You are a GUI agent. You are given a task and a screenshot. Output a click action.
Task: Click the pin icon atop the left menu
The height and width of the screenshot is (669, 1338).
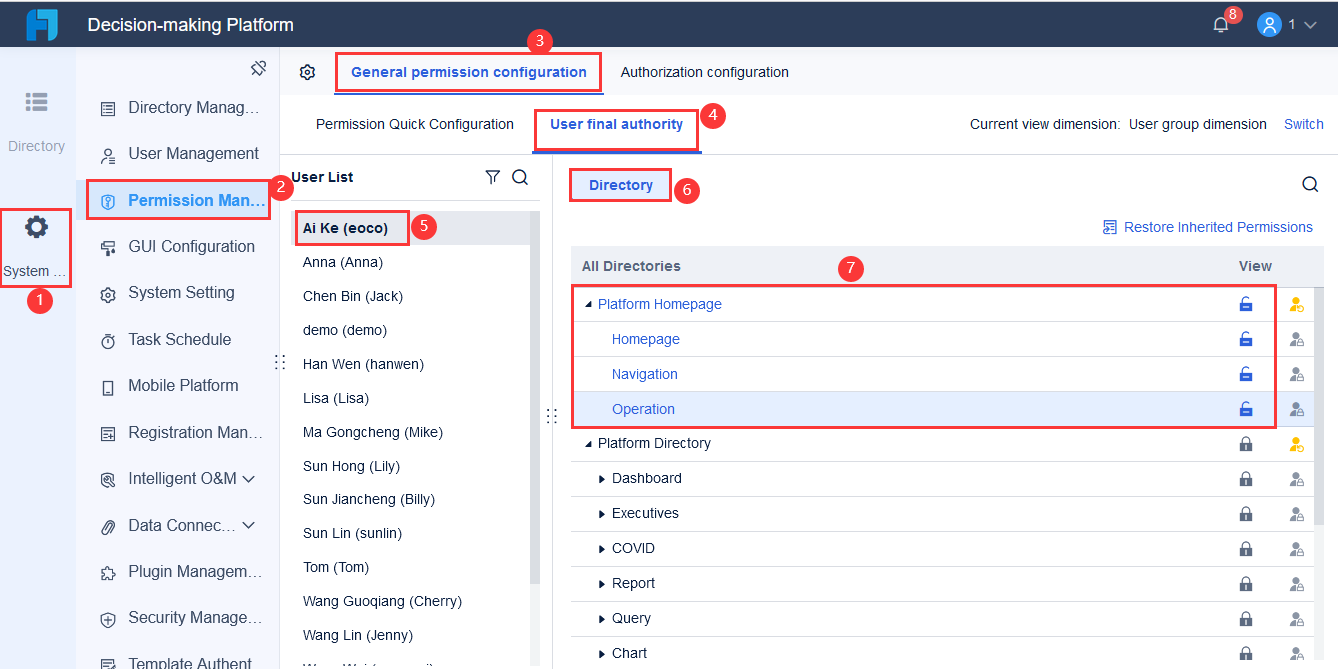click(x=258, y=68)
